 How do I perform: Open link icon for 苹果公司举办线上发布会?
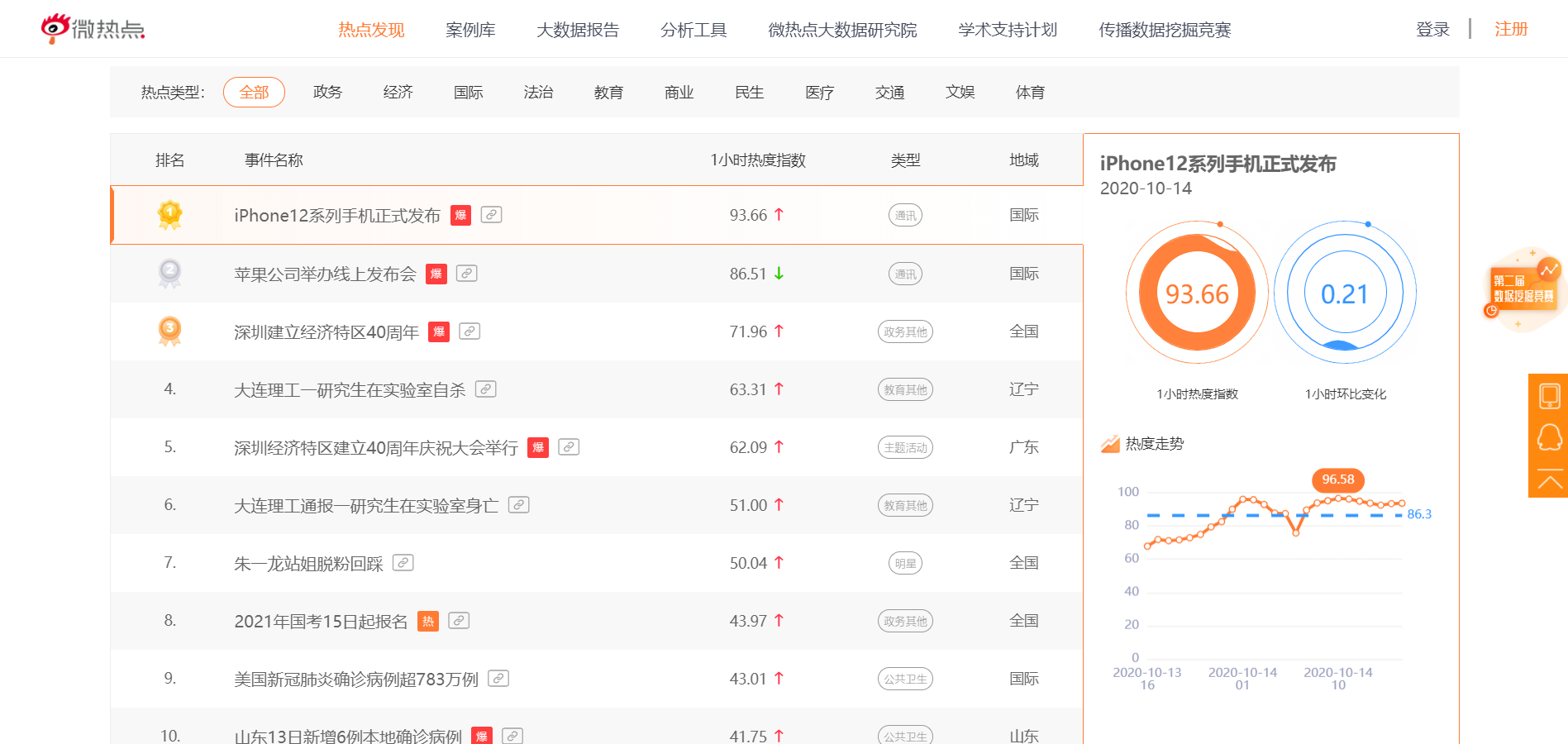[x=467, y=273]
